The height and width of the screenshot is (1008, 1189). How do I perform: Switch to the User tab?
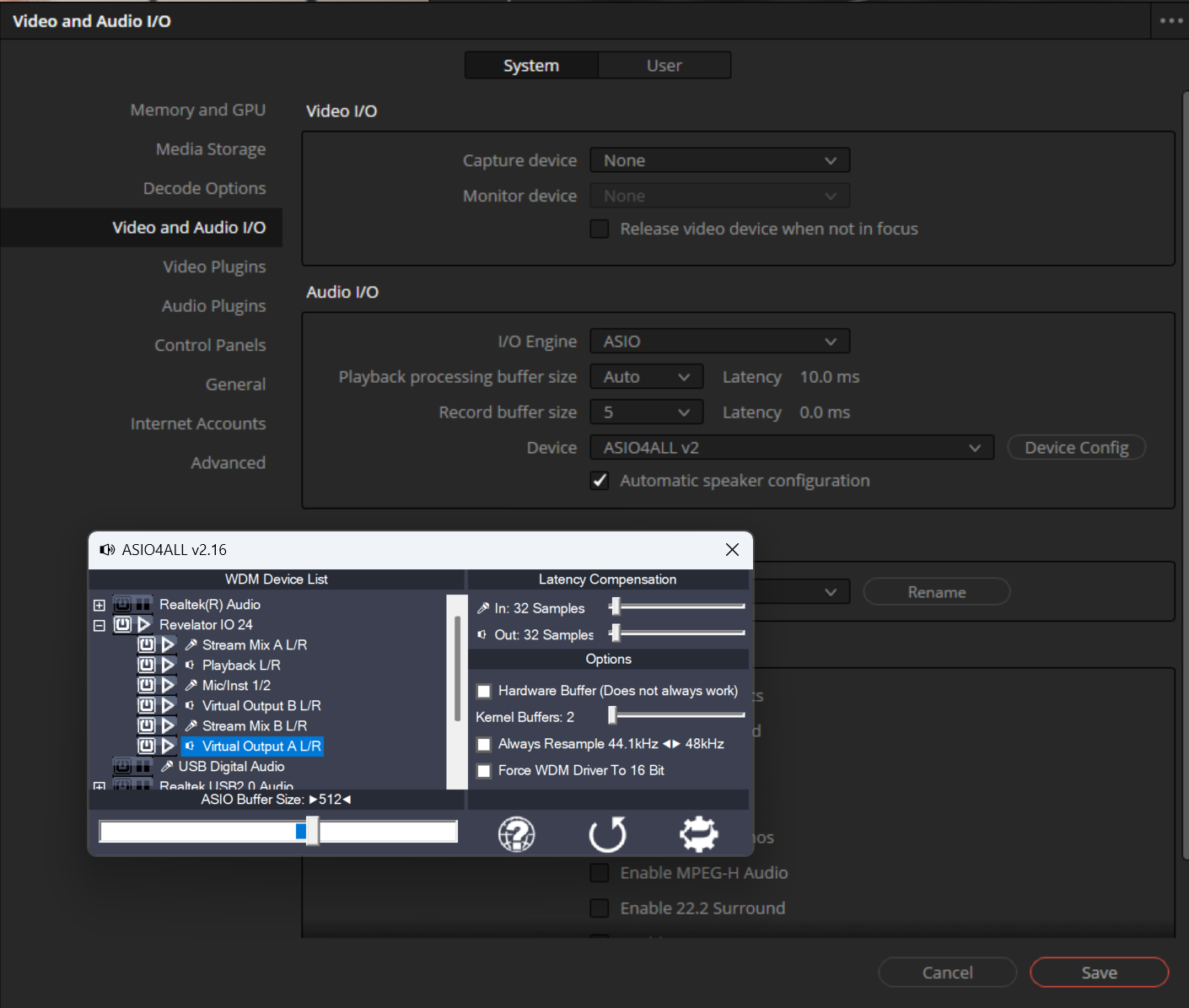pyautogui.click(x=664, y=66)
